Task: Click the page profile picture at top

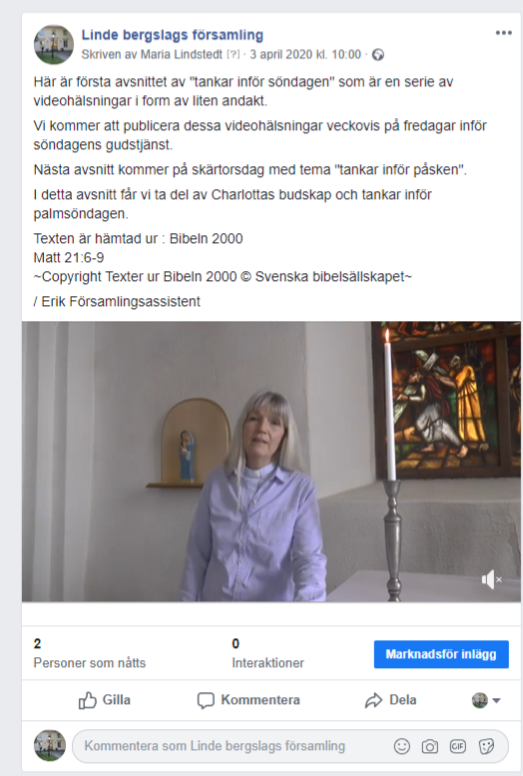Action: point(53,45)
